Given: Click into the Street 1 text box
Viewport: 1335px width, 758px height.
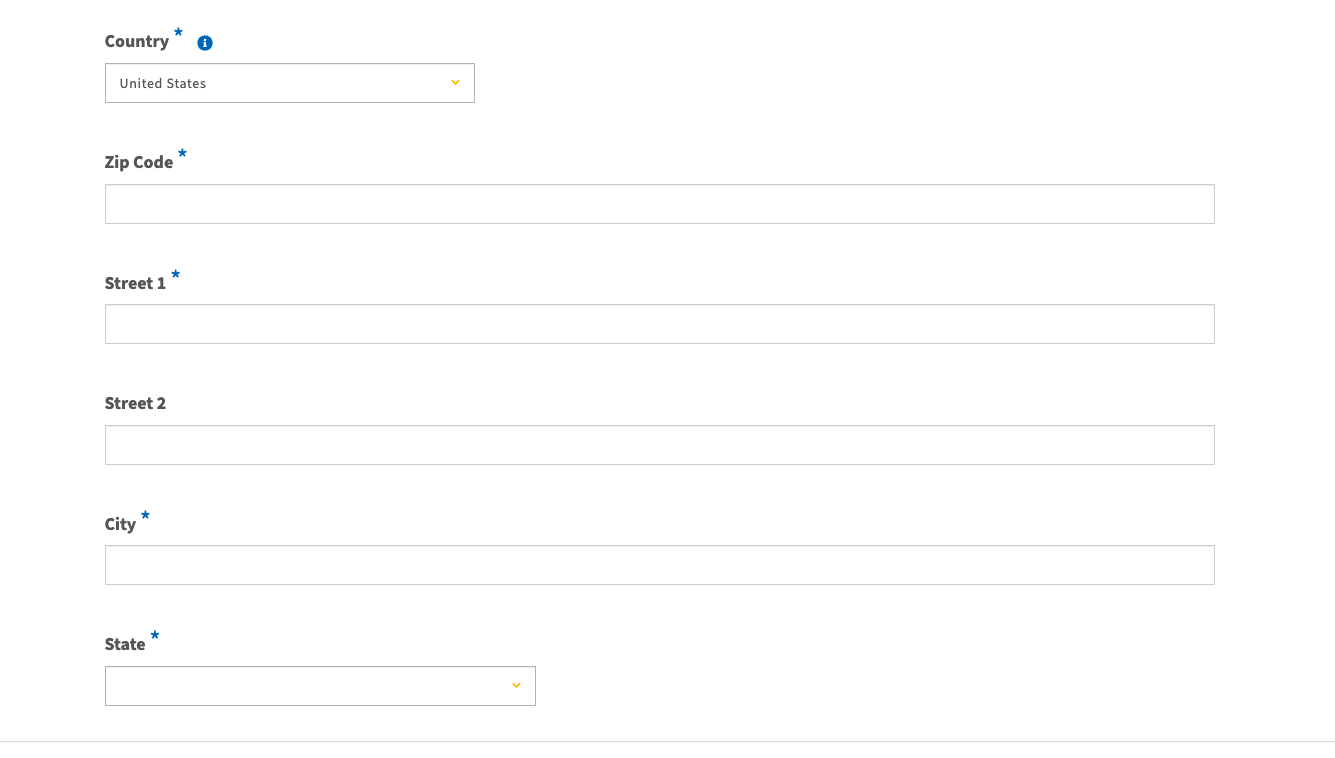Looking at the screenshot, I should coord(659,324).
